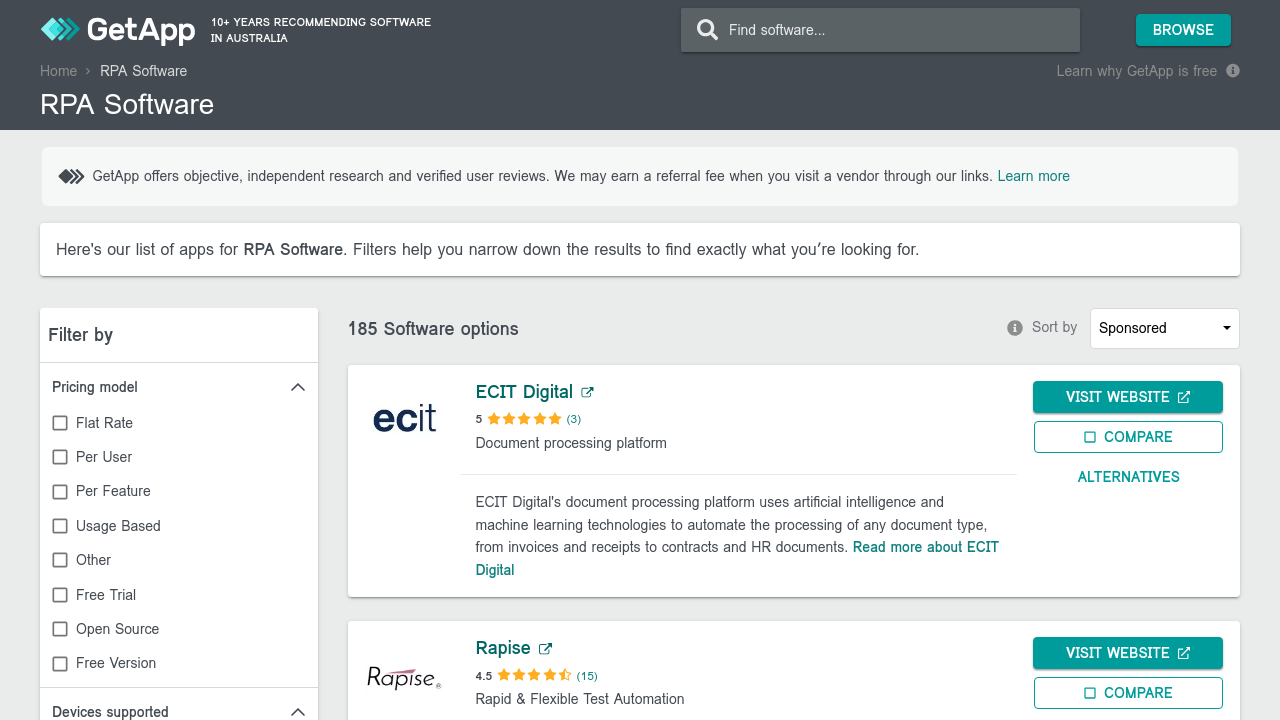Image resolution: width=1280 pixels, height=720 pixels.
Task: Open external link icon beside Rapise title
Action: click(x=545, y=648)
